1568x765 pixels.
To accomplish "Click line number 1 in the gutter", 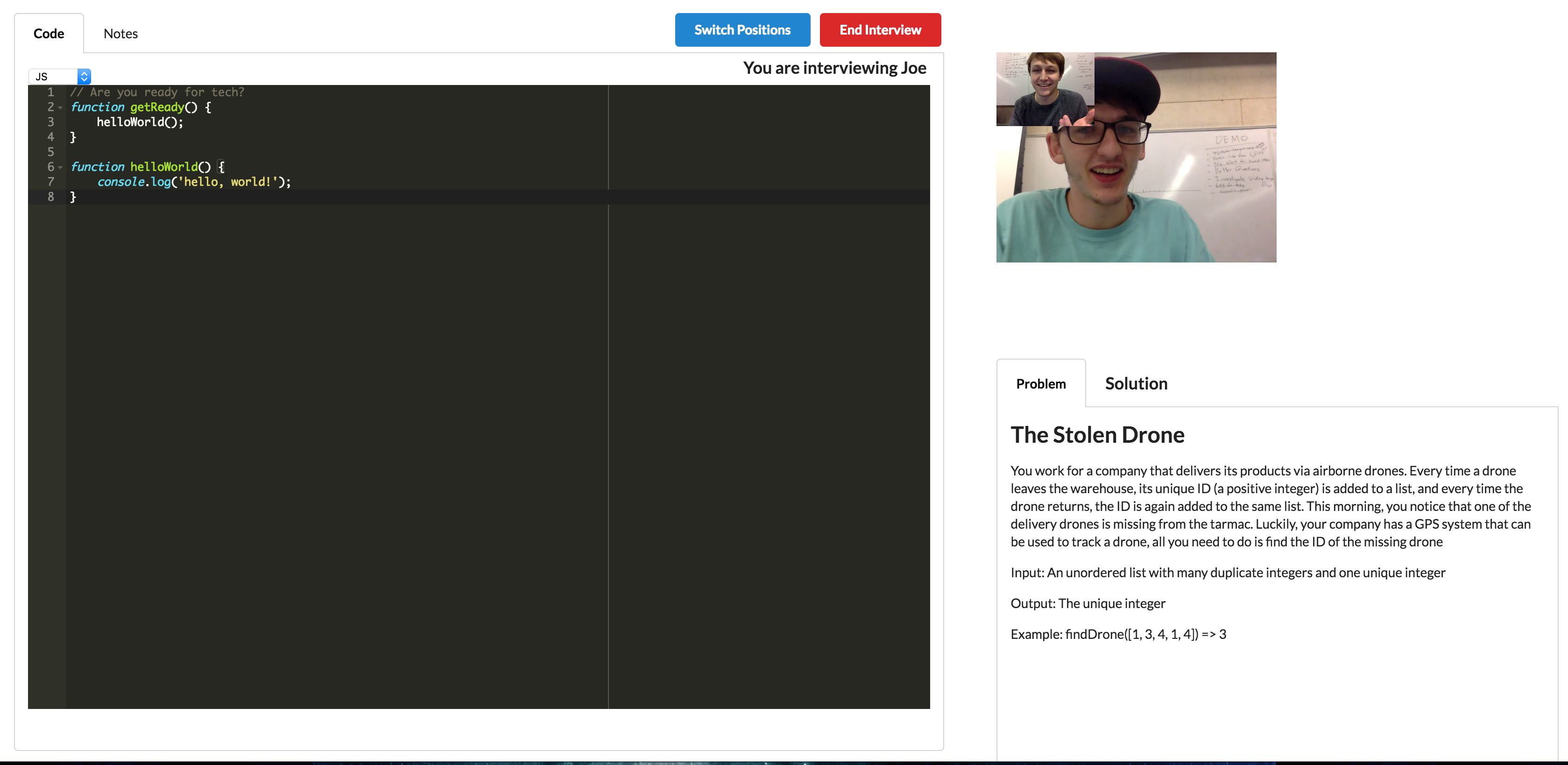I will point(50,92).
